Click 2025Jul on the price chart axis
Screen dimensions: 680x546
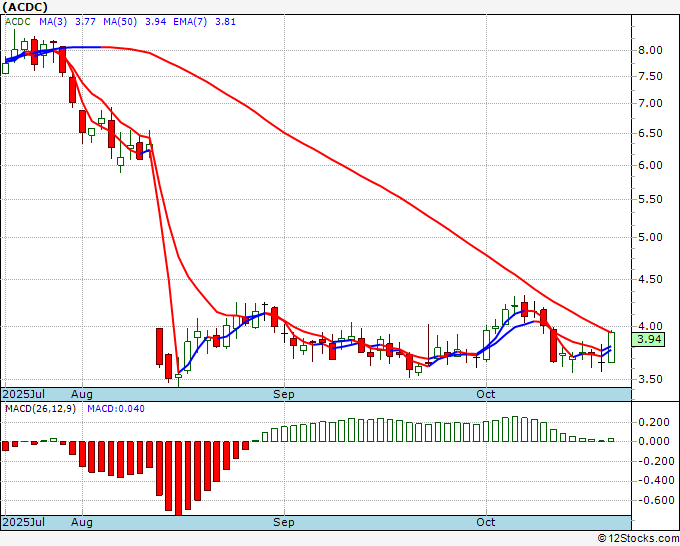click(24, 394)
